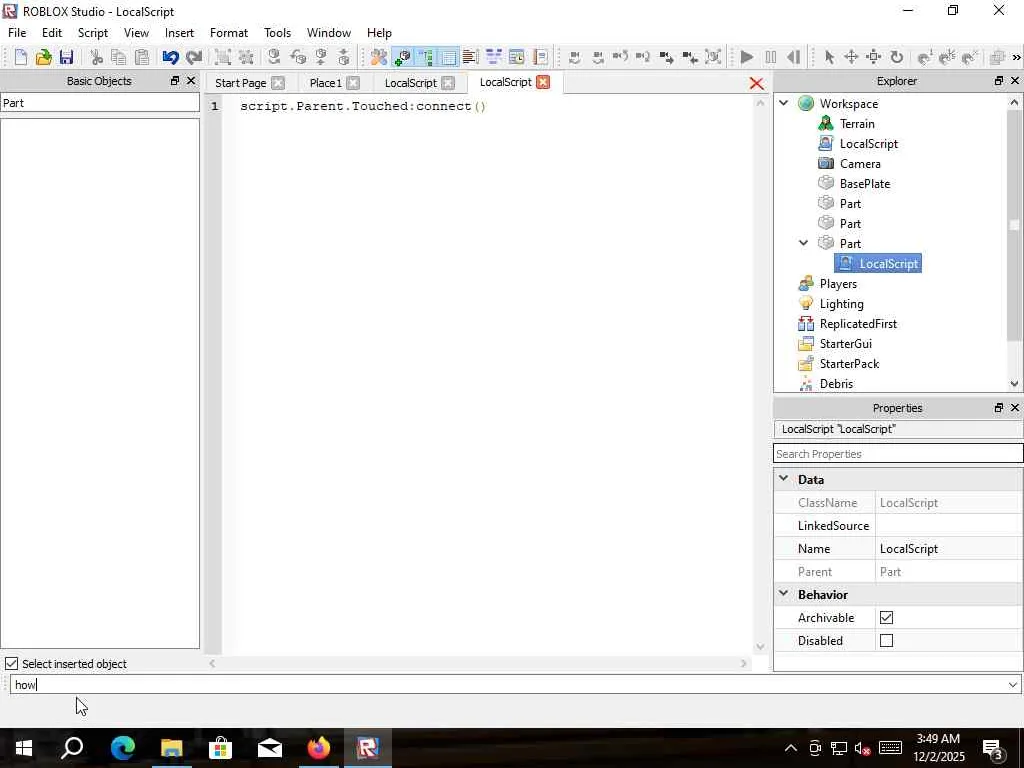The image size is (1024, 768).
Task: Select Players in Explorer
Action: pyautogui.click(x=838, y=283)
